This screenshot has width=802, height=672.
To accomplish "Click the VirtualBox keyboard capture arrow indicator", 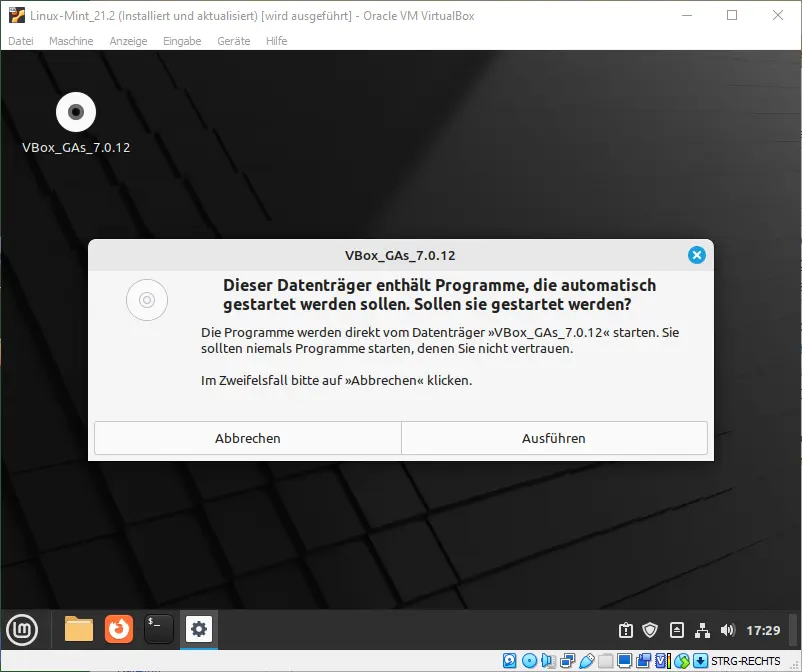I will click(701, 661).
